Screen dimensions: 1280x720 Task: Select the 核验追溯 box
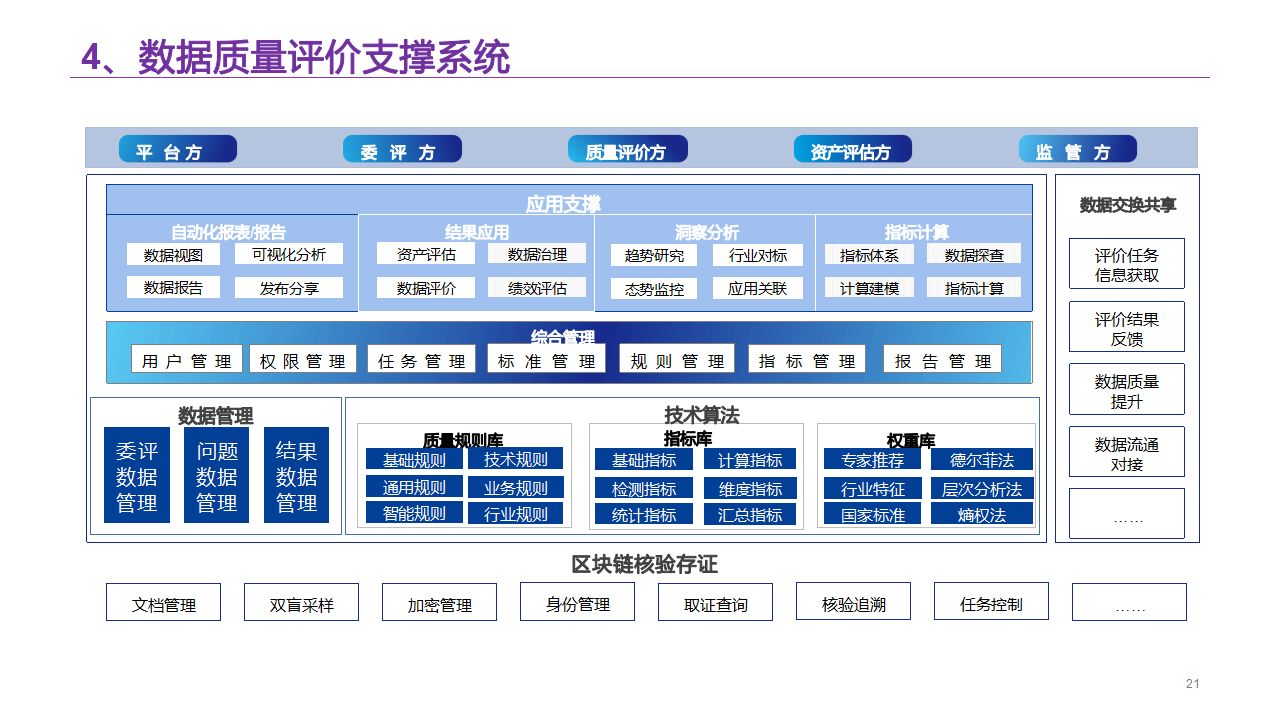(853, 602)
